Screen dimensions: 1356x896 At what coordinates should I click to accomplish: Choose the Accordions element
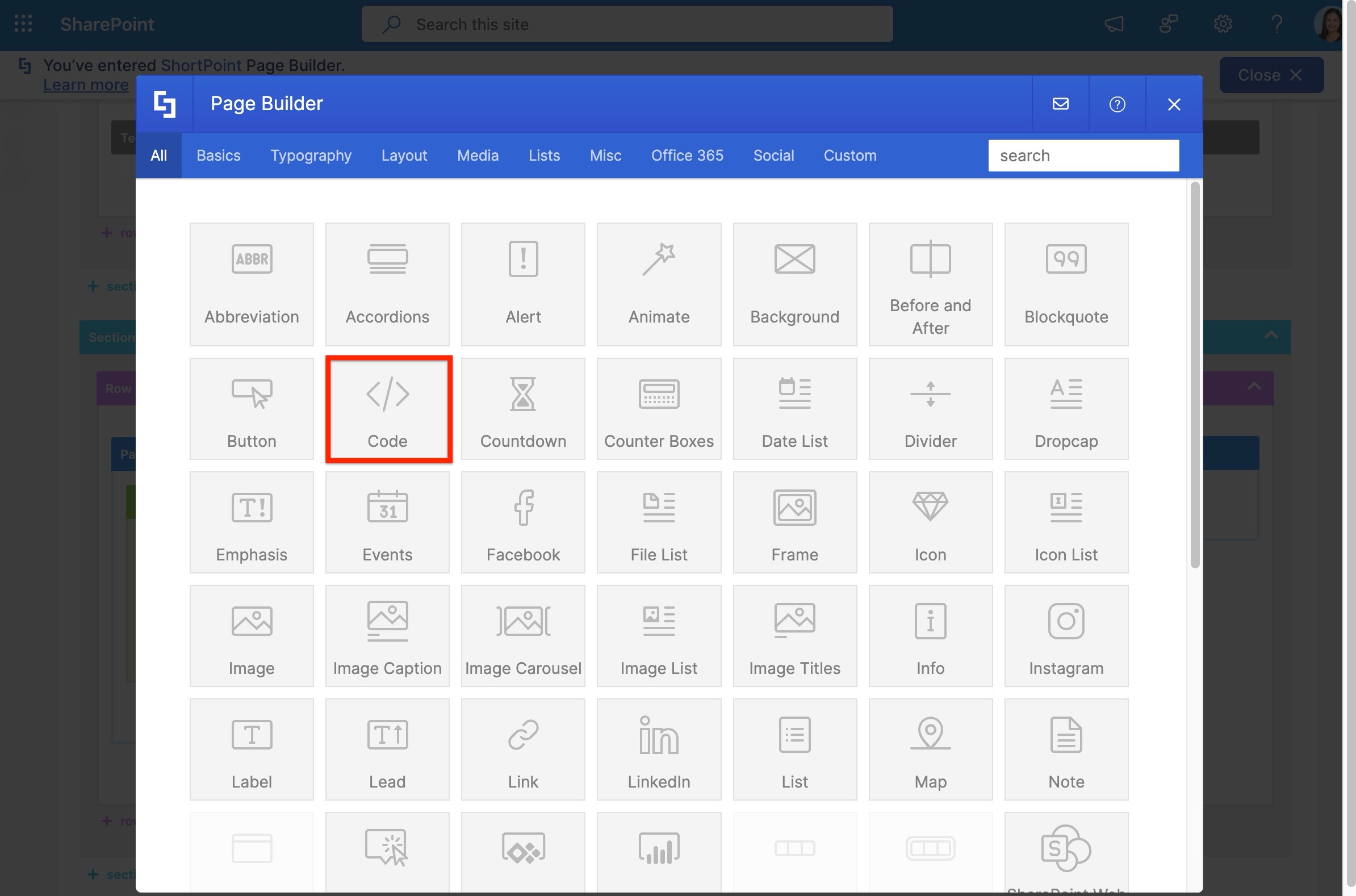[x=387, y=284]
